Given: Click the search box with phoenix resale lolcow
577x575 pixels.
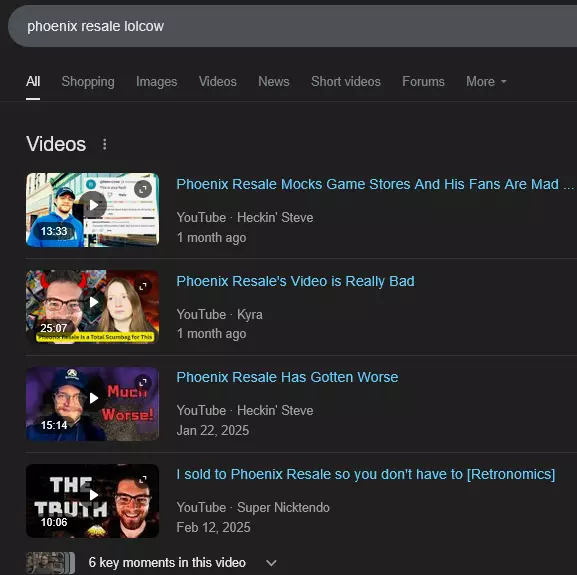Looking at the screenshot, I should tap(292, 26).
